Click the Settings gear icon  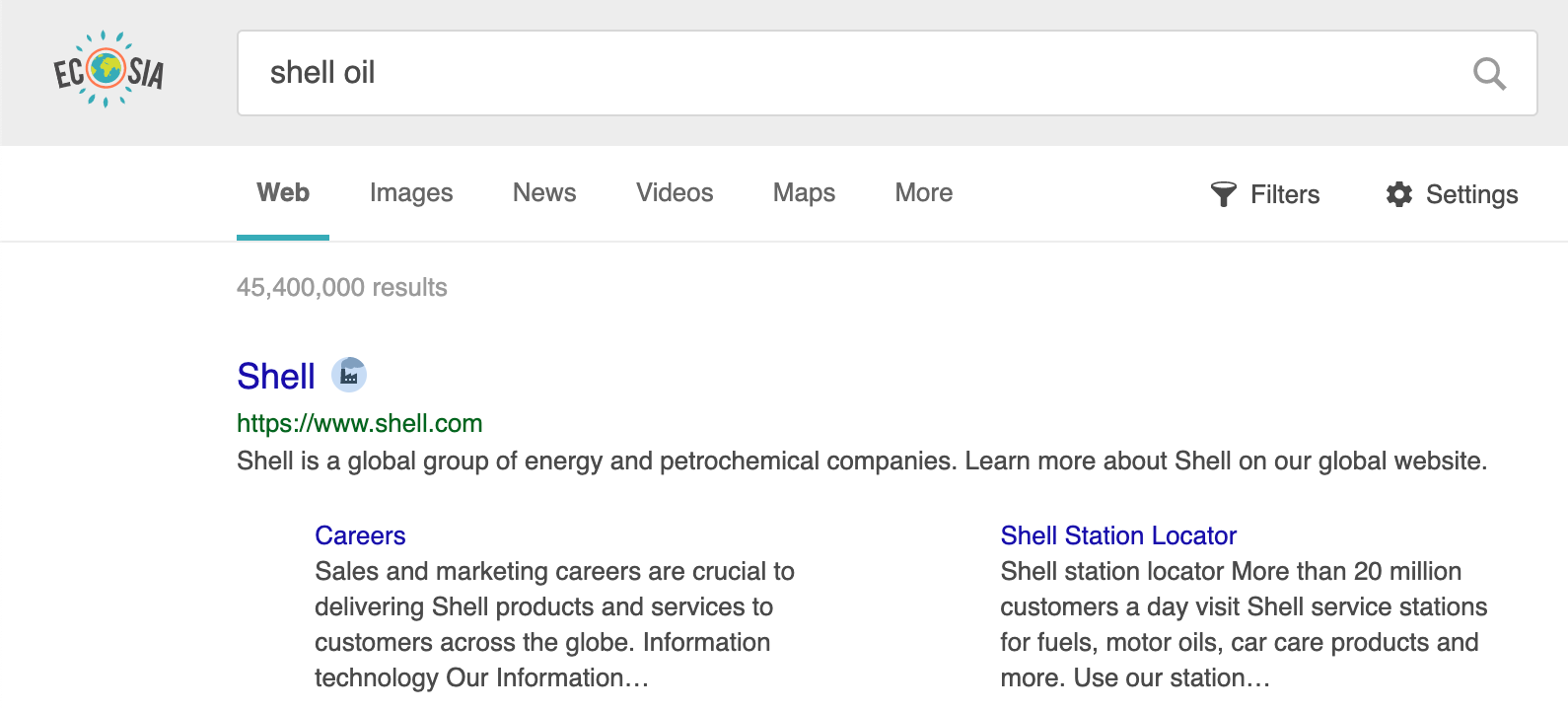pyautogui.click(x=1399, y=194)
